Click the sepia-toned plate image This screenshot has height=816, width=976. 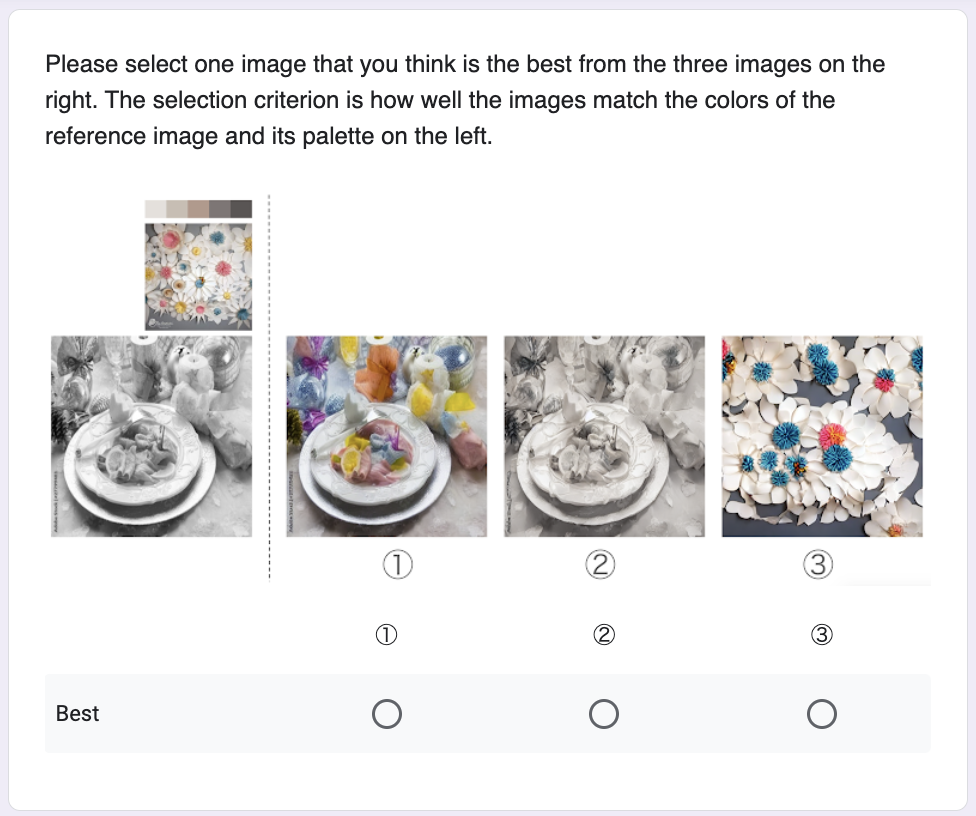pos(604,436)
